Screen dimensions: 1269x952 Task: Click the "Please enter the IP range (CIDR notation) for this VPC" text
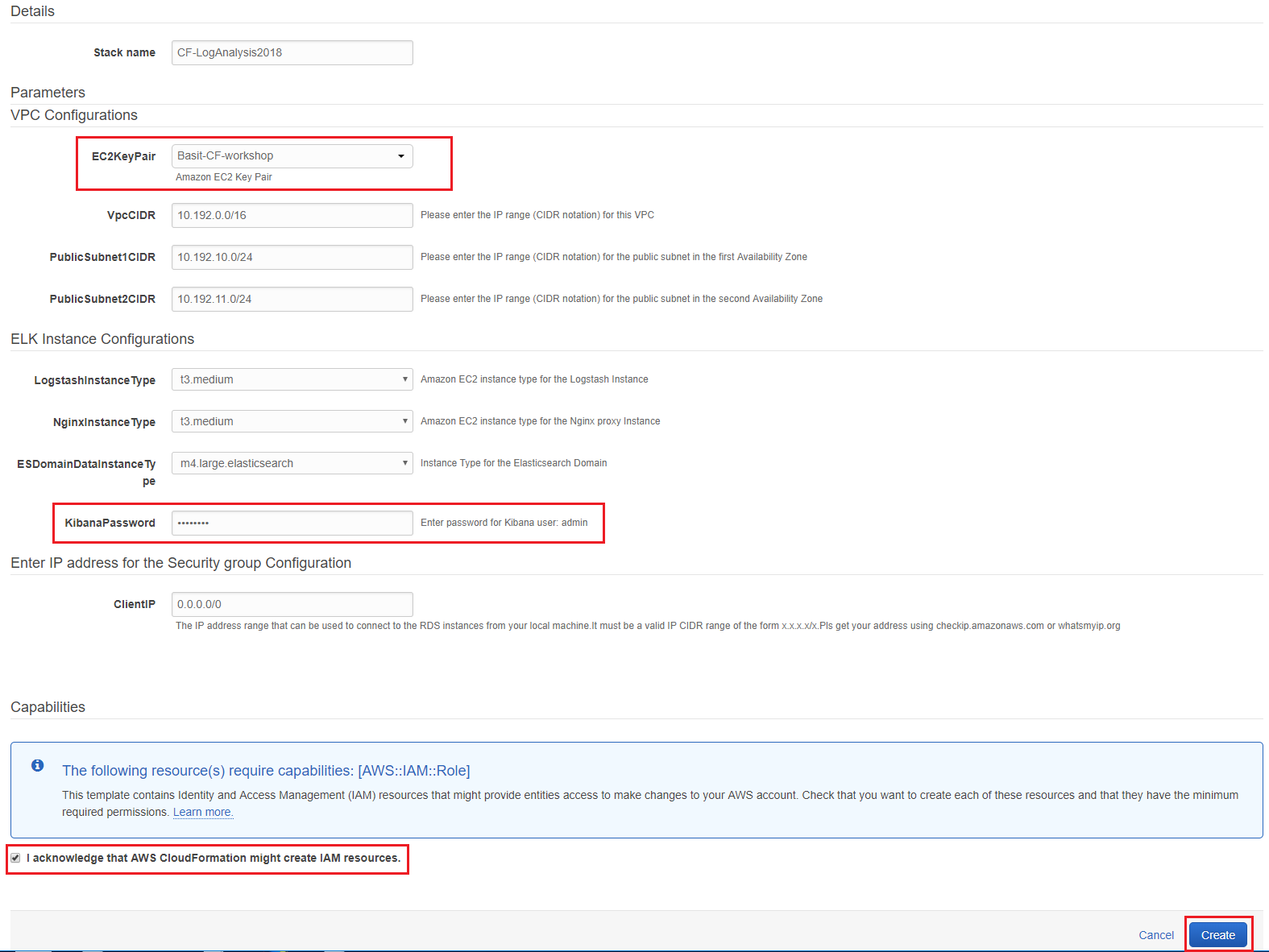537,215
